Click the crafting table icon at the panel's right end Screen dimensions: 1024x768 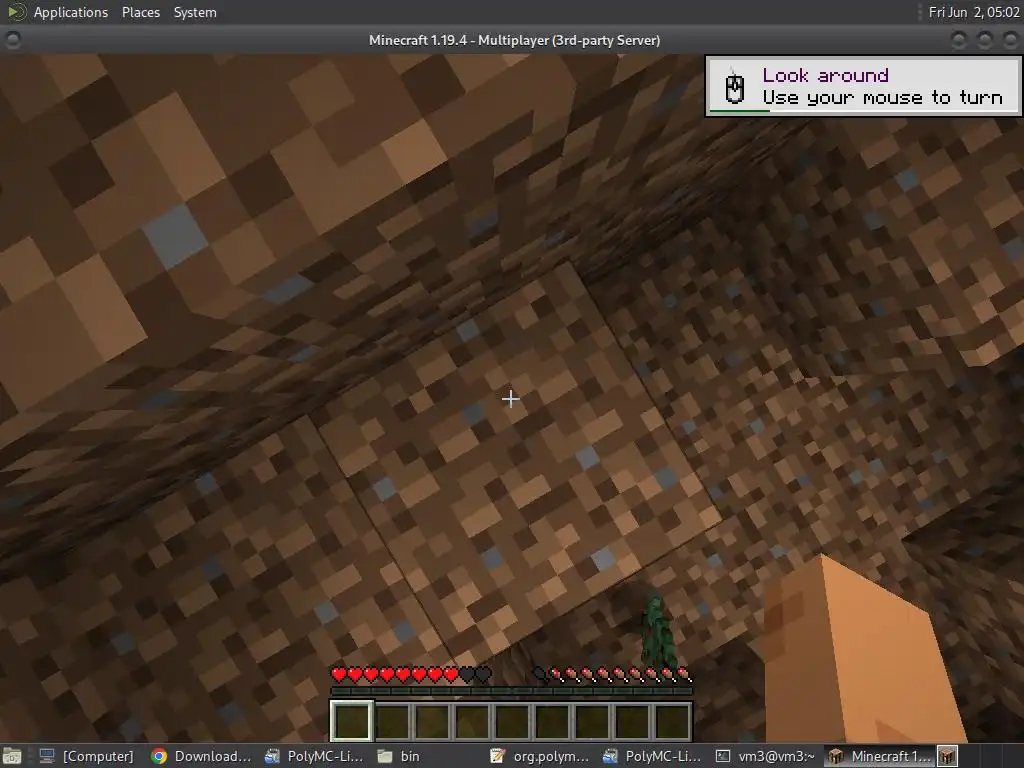pyautogui.click(x=948, y=756)
